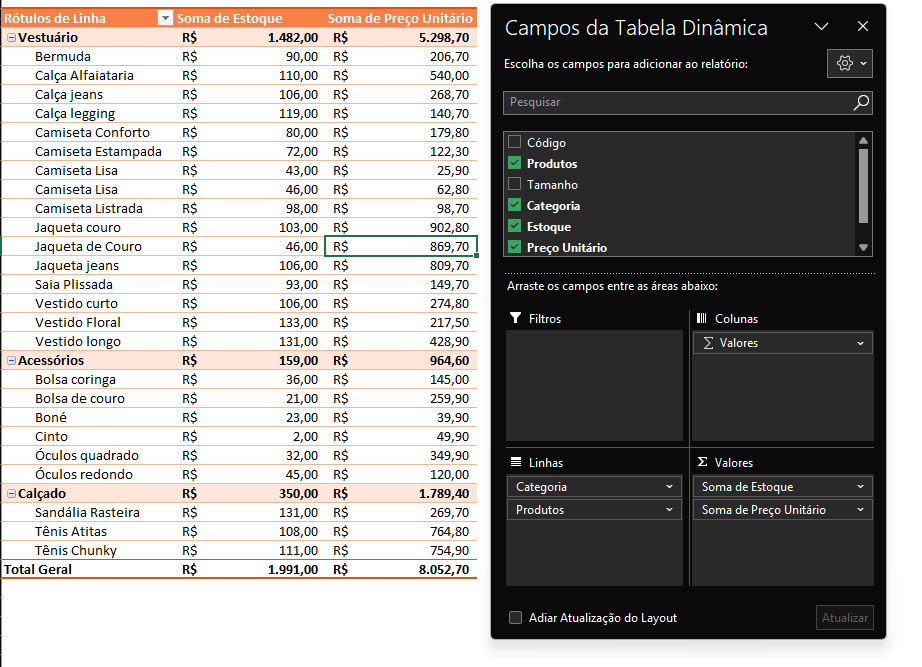
Task: Open the Produtos field dropdown in Linhas
Action: 669,510
